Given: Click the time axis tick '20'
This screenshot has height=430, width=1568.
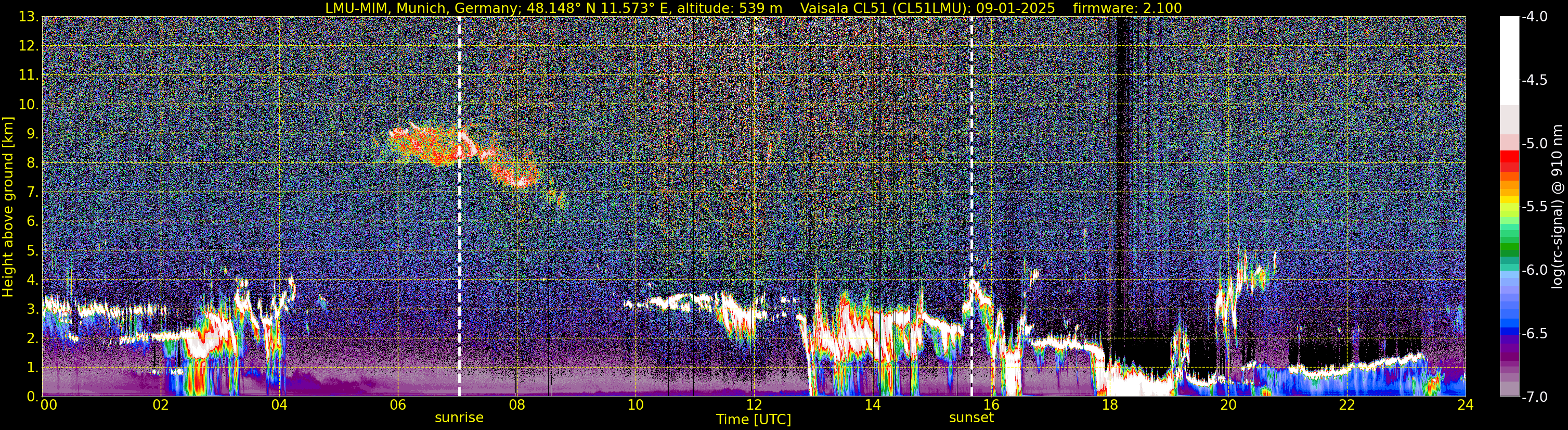Looking at the screenshot, I should tap(1228, 405).
